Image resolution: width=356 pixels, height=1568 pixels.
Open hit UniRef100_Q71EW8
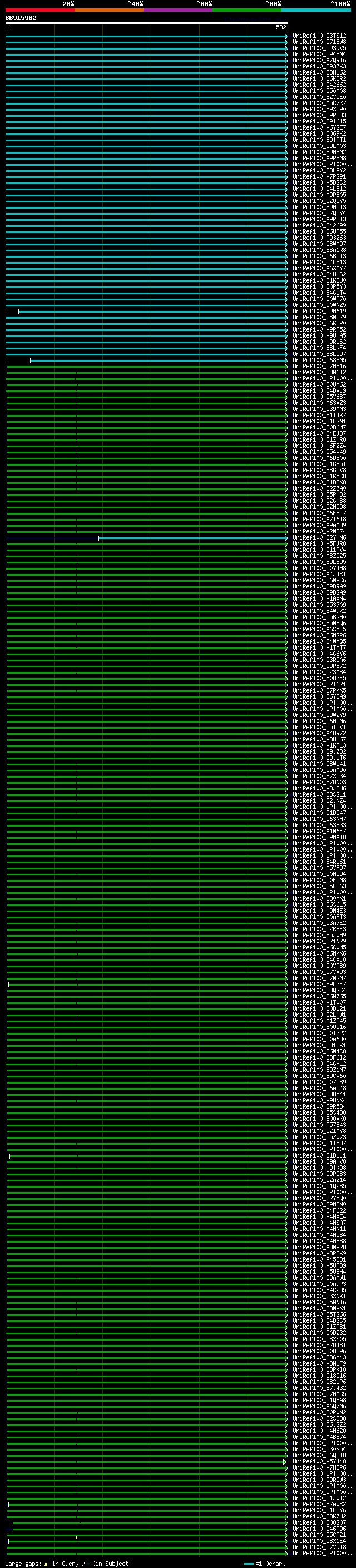(x=319, y=42)
